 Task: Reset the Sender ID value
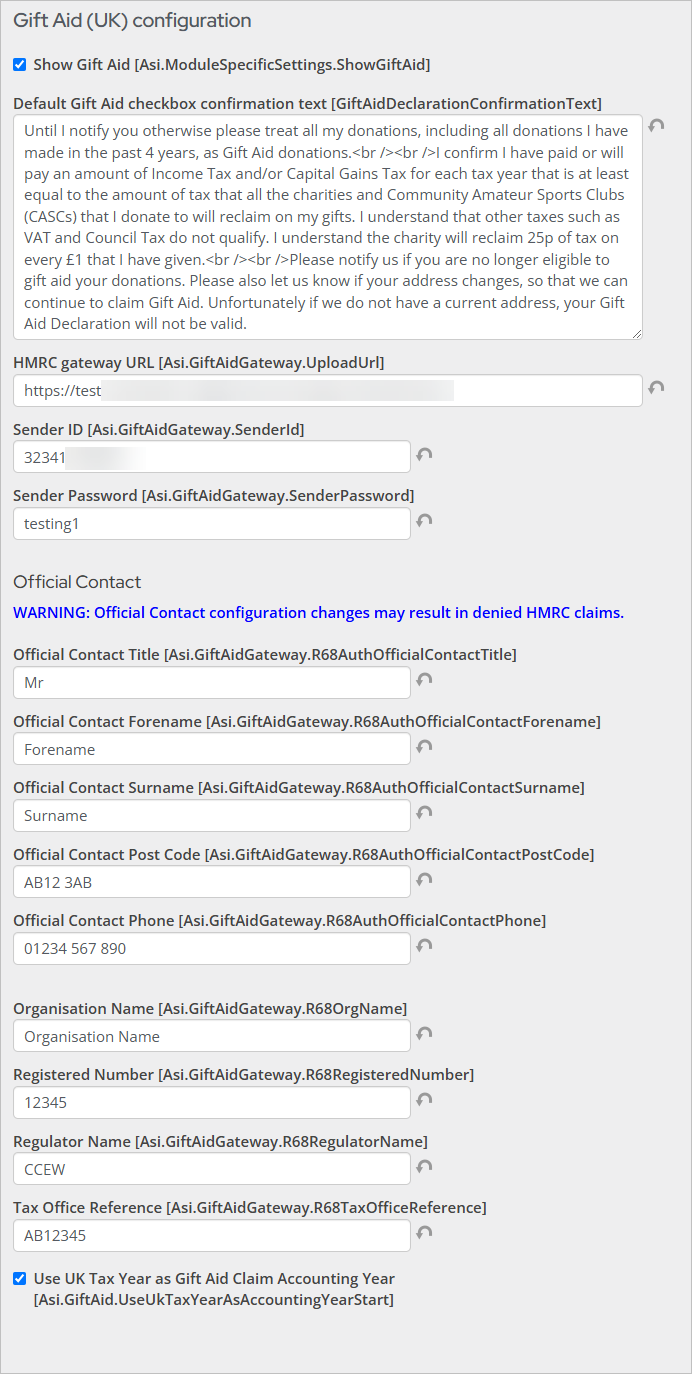[x=424, y=454]
